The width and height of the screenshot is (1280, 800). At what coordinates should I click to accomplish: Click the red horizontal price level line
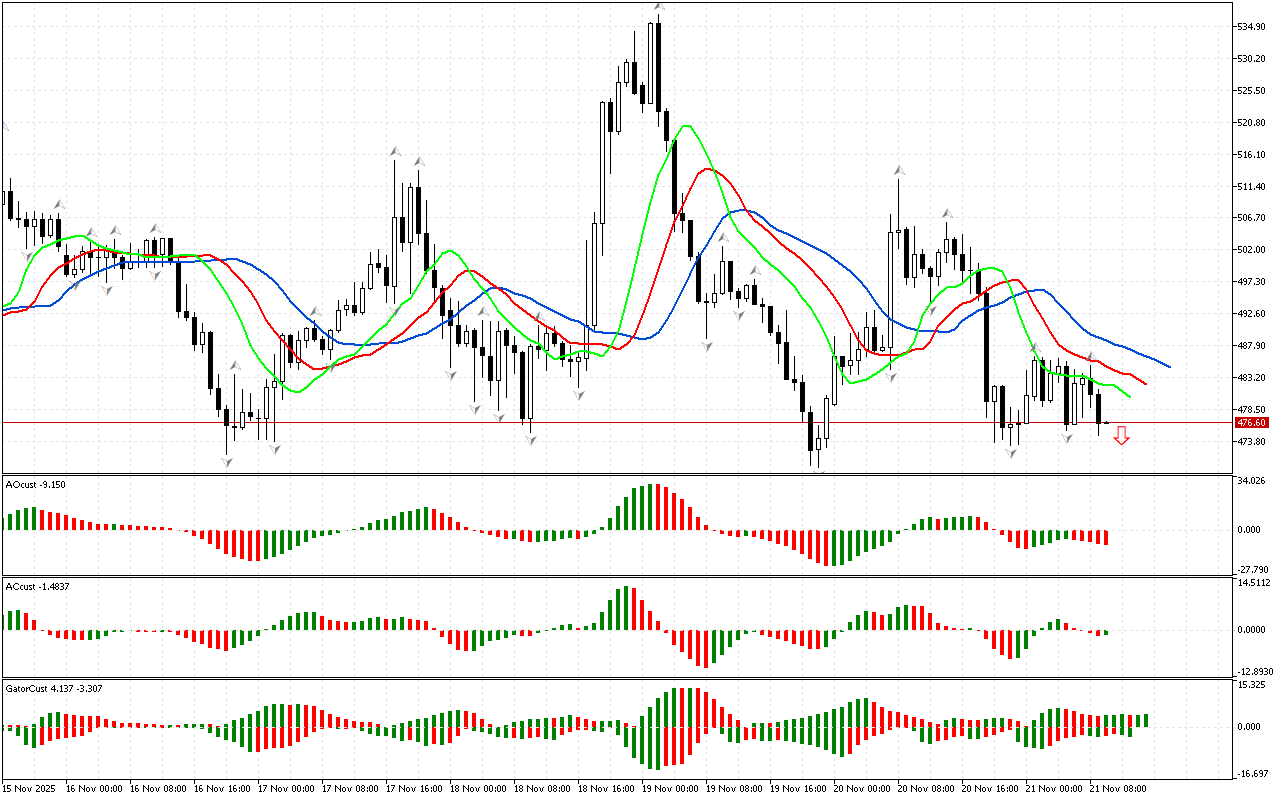point(600,423)
